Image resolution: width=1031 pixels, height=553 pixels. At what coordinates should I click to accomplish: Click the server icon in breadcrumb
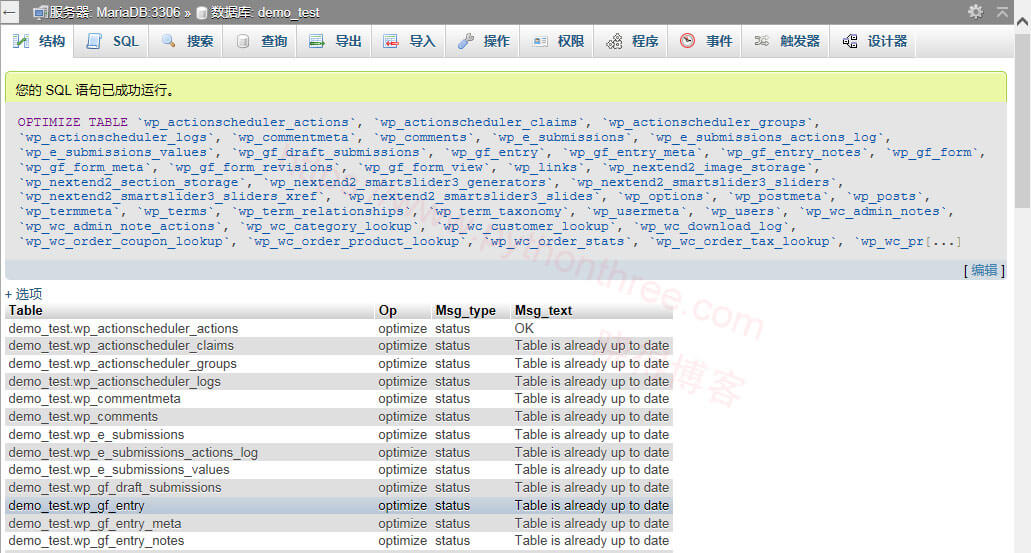40,12
